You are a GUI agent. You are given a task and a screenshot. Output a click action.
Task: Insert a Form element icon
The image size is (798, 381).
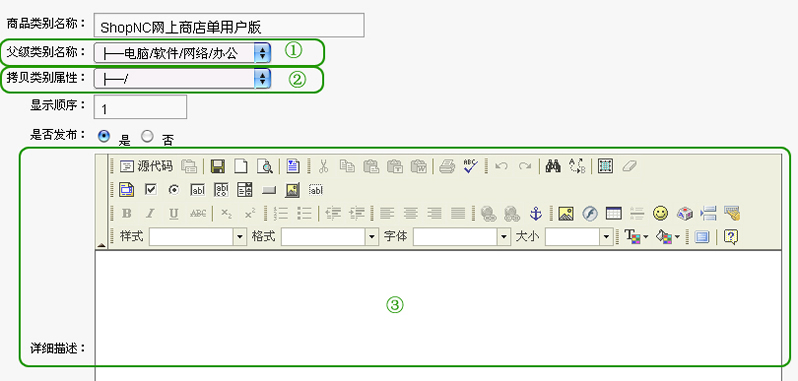127,190
